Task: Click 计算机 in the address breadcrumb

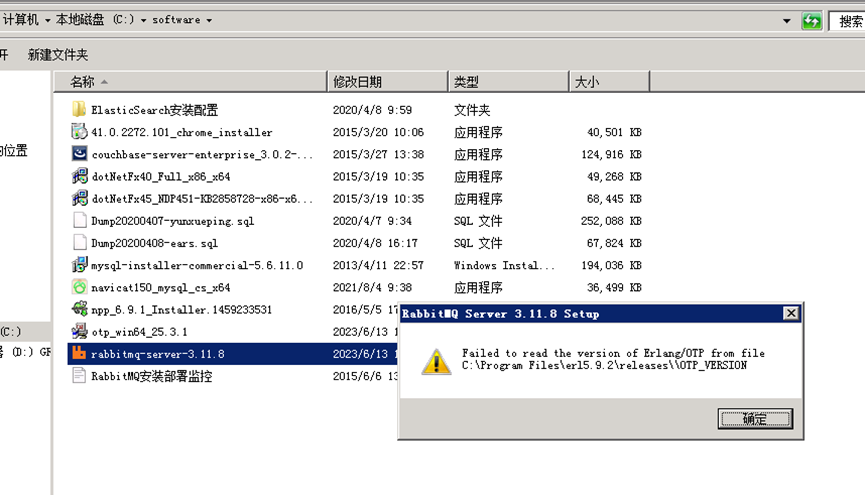Action: [21, 20]
